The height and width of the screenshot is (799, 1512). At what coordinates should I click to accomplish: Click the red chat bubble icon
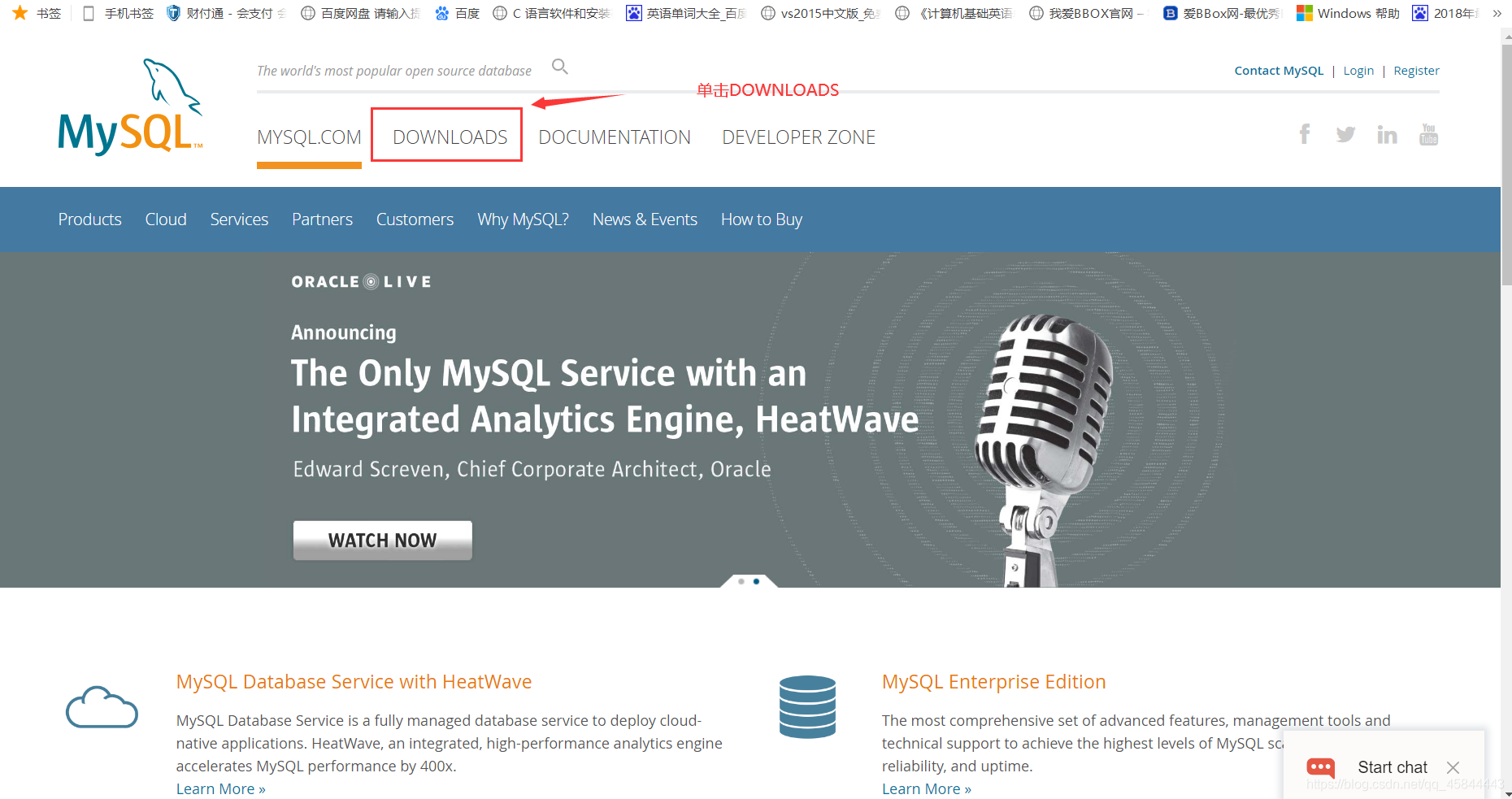pyautogui.click(x=1320, y=767)
